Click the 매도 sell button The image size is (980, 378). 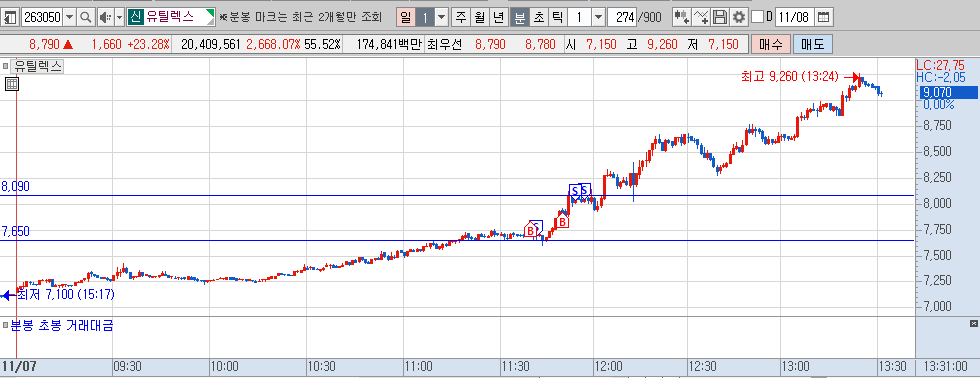(812, 44)
